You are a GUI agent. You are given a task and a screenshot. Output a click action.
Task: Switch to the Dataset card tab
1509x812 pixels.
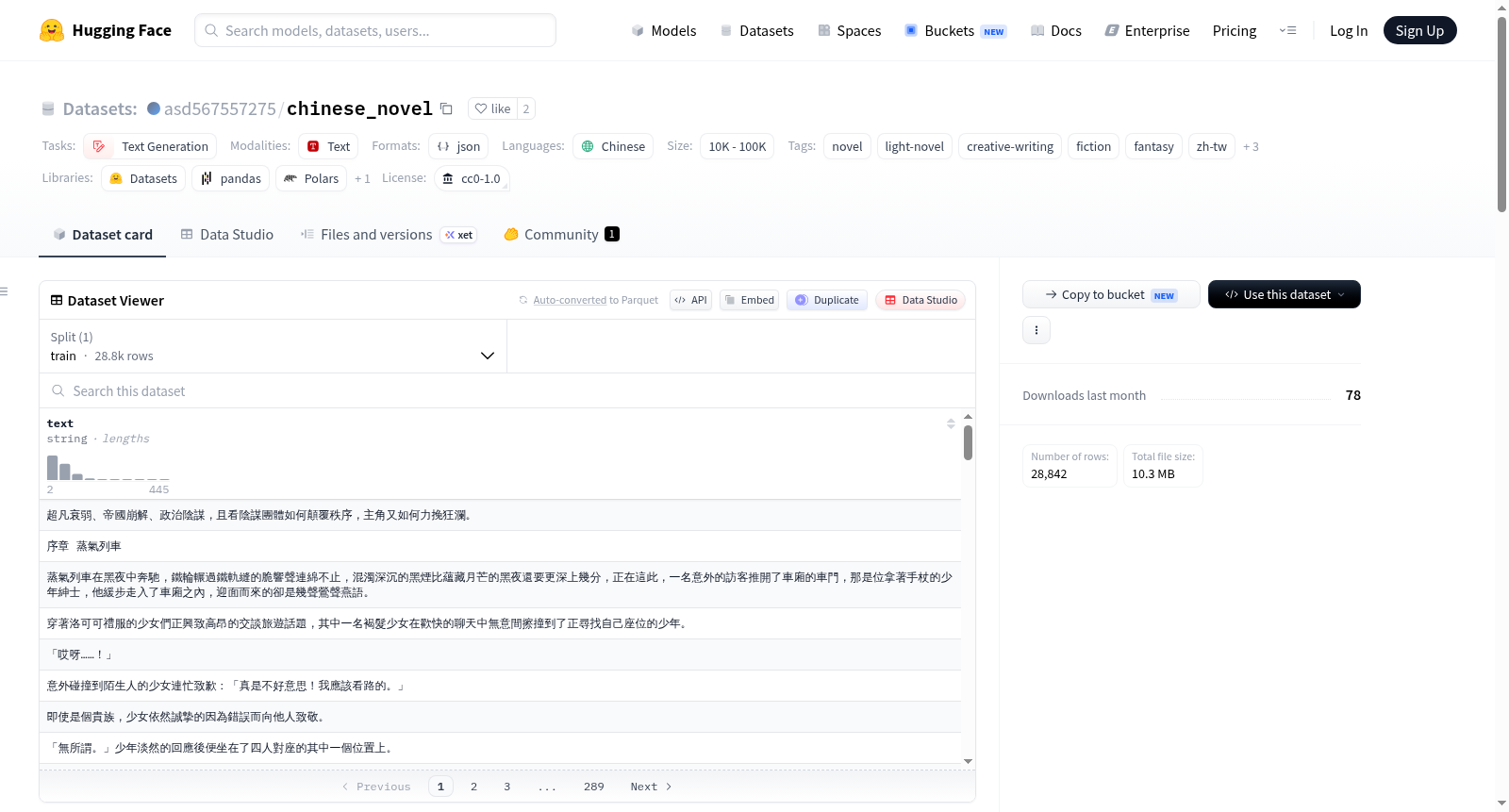103,235
